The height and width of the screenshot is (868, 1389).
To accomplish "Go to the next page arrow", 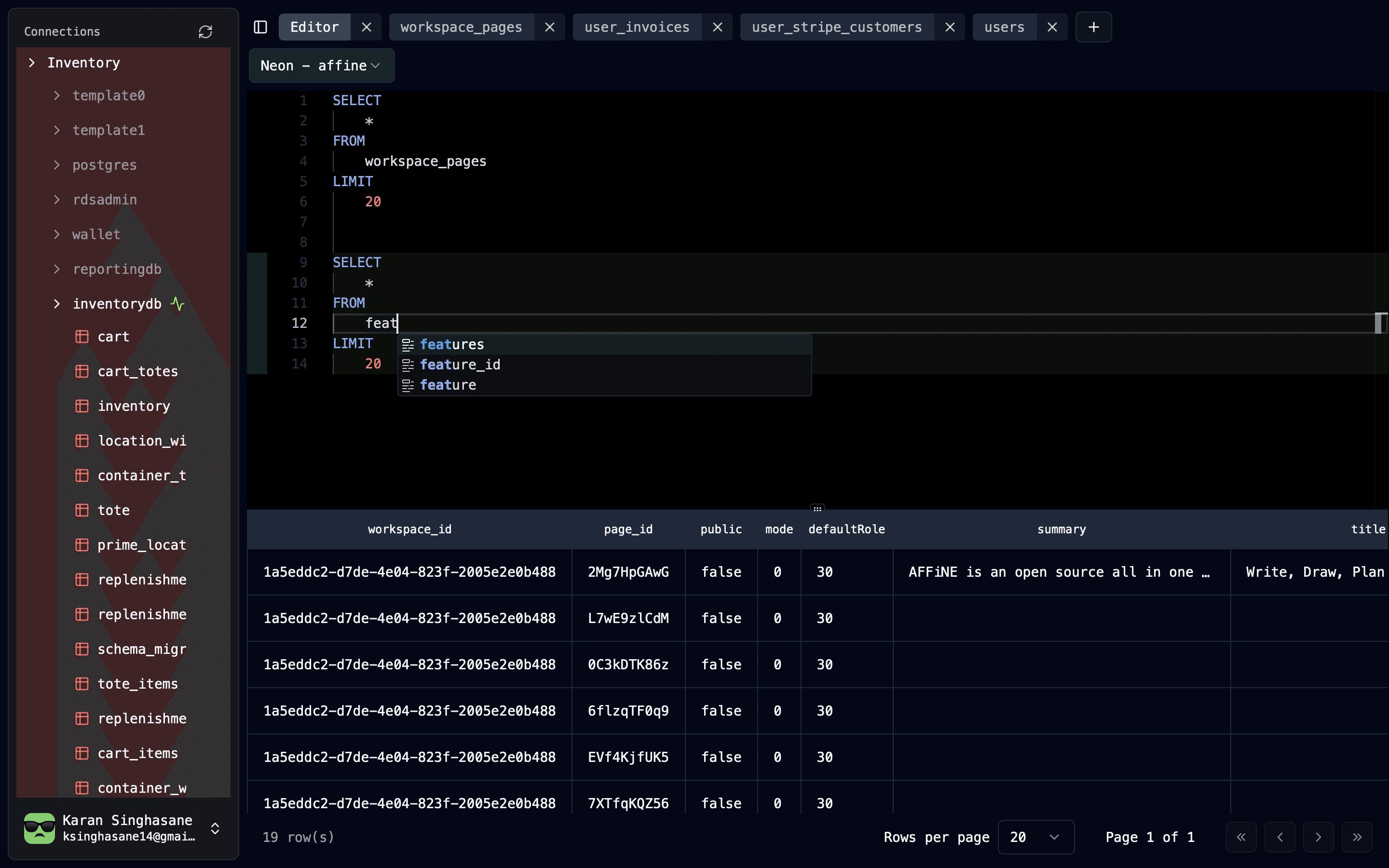I will pos(1318,837).
